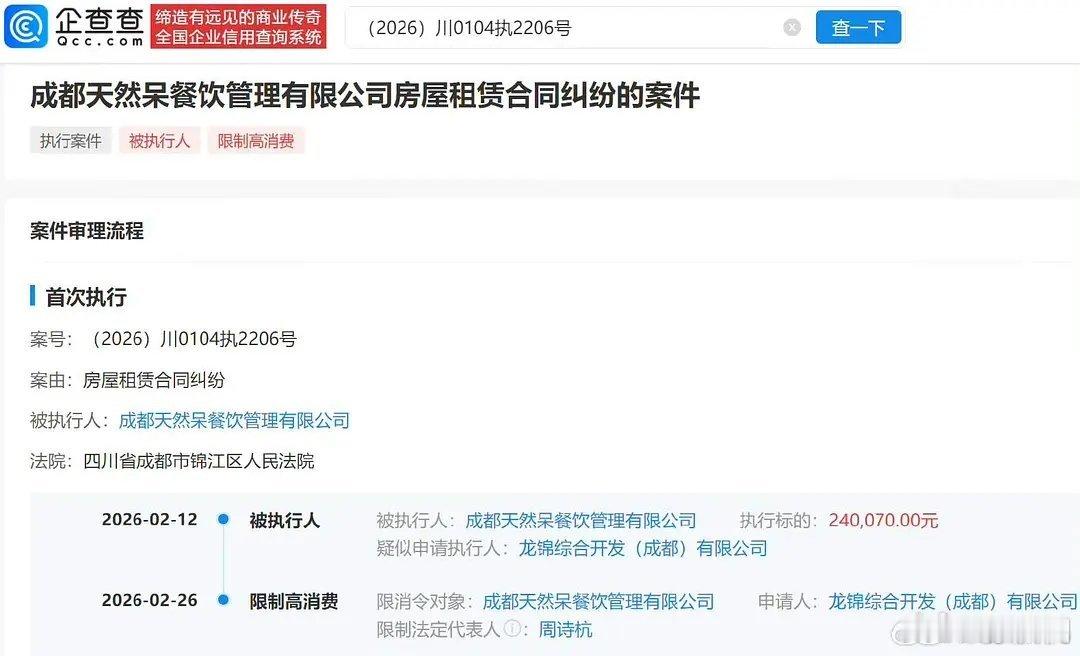Select the 被执行人 tag
This screenshot has height=656, width=1080.
click(x=159, y=141)
